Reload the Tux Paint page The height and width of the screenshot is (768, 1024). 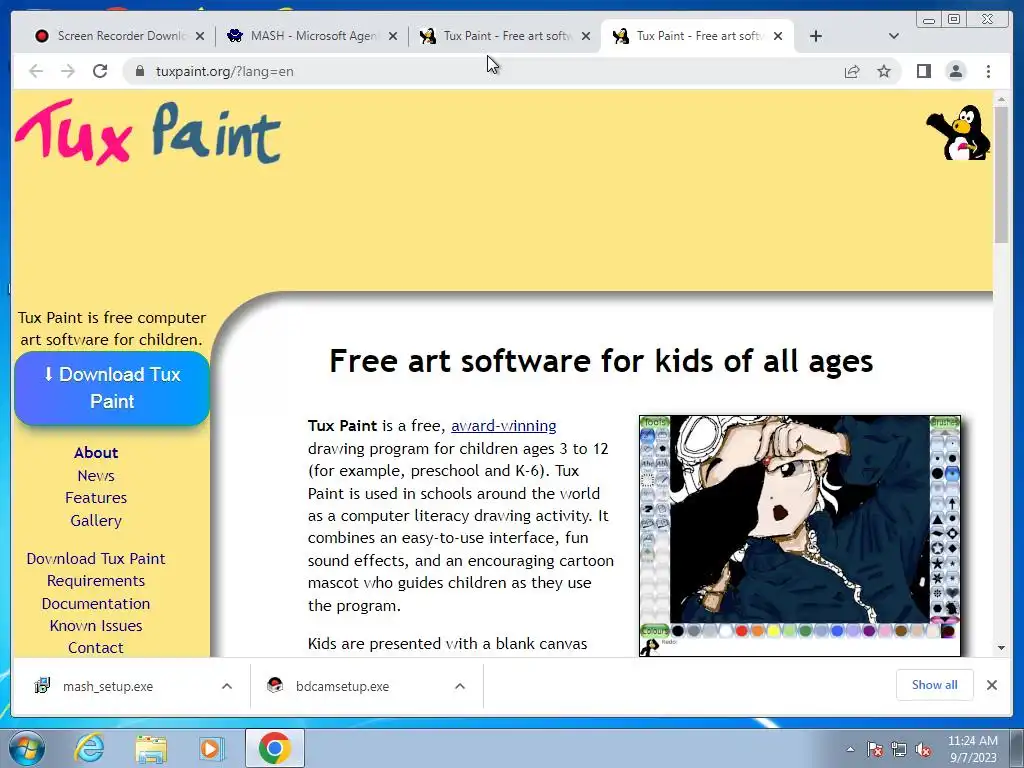pyautogui.click(x=100, y=71)
